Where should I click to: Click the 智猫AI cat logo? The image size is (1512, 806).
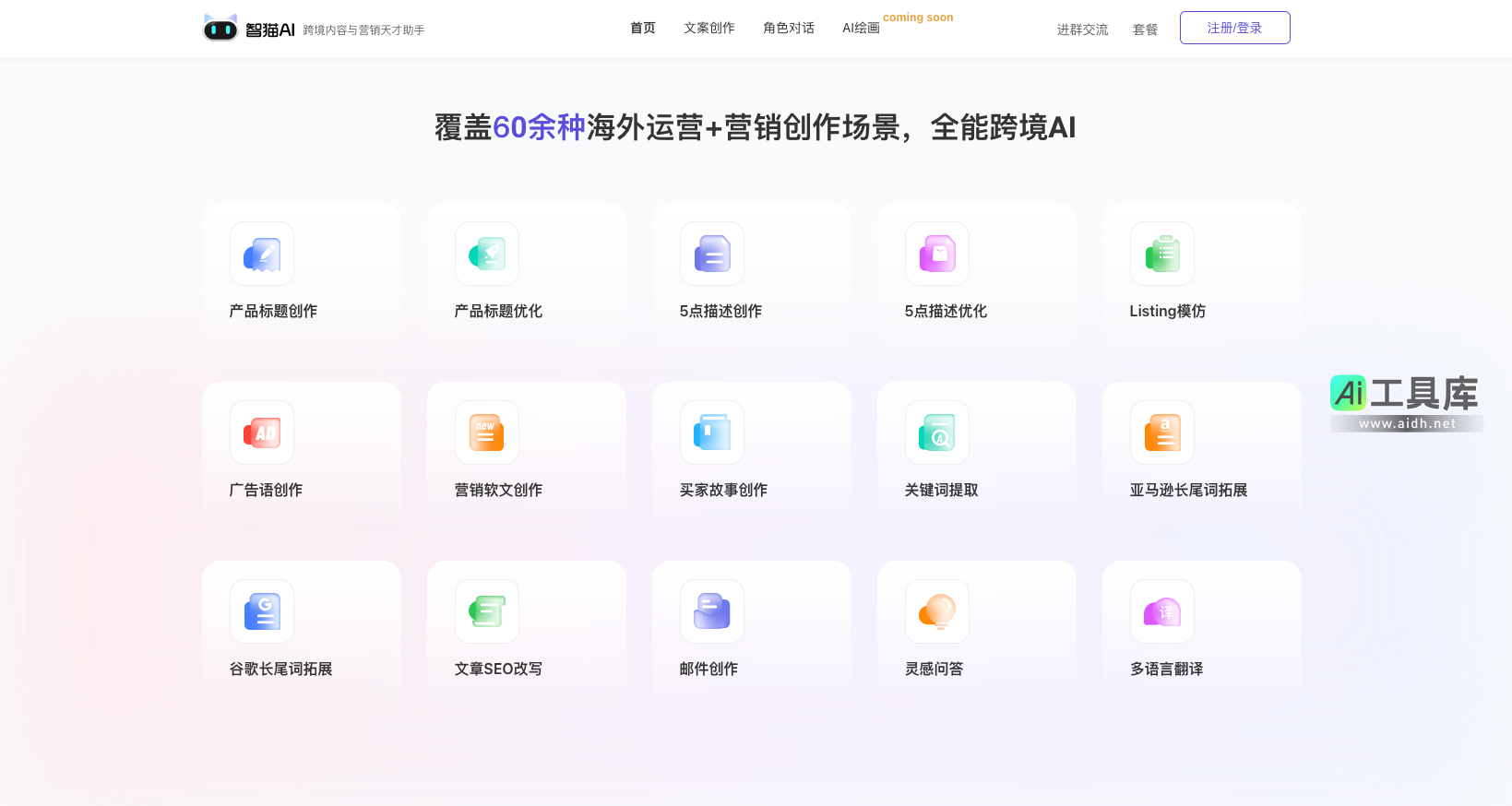pyautogui.click(x=220, y=29)
